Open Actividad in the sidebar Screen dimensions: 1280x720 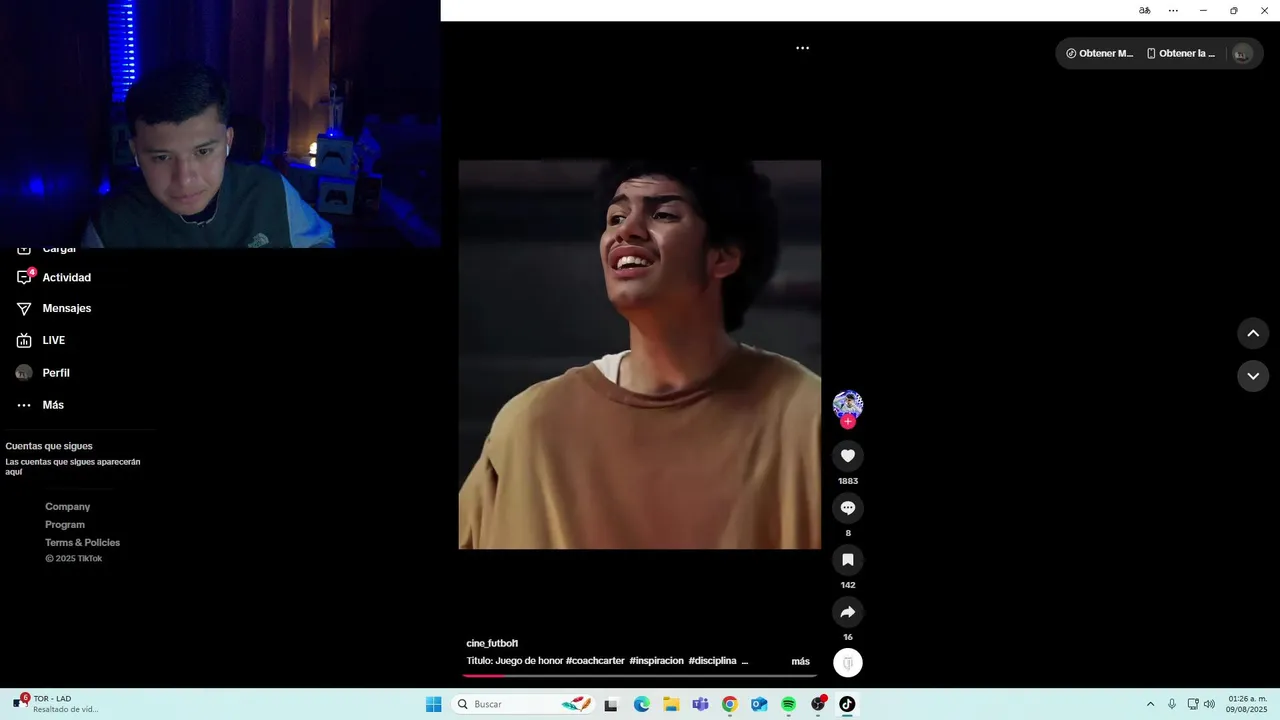(66, 278)
